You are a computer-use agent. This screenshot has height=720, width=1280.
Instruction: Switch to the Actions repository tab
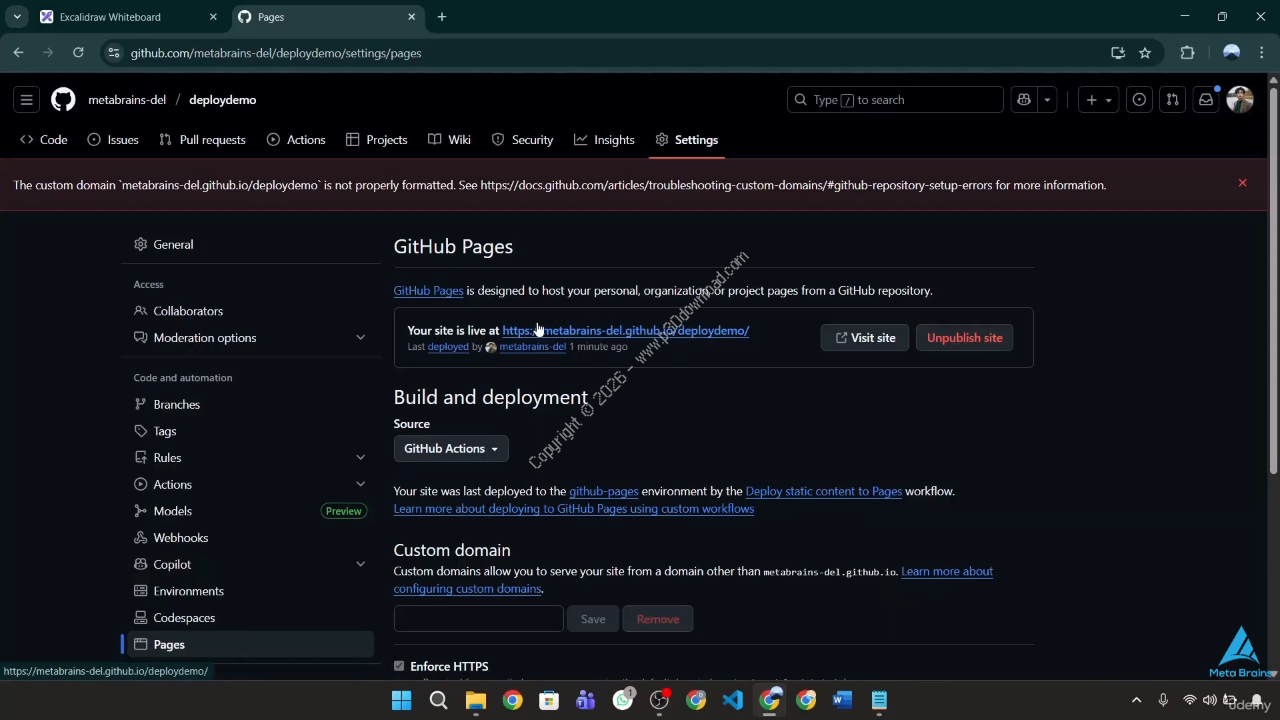296,140
